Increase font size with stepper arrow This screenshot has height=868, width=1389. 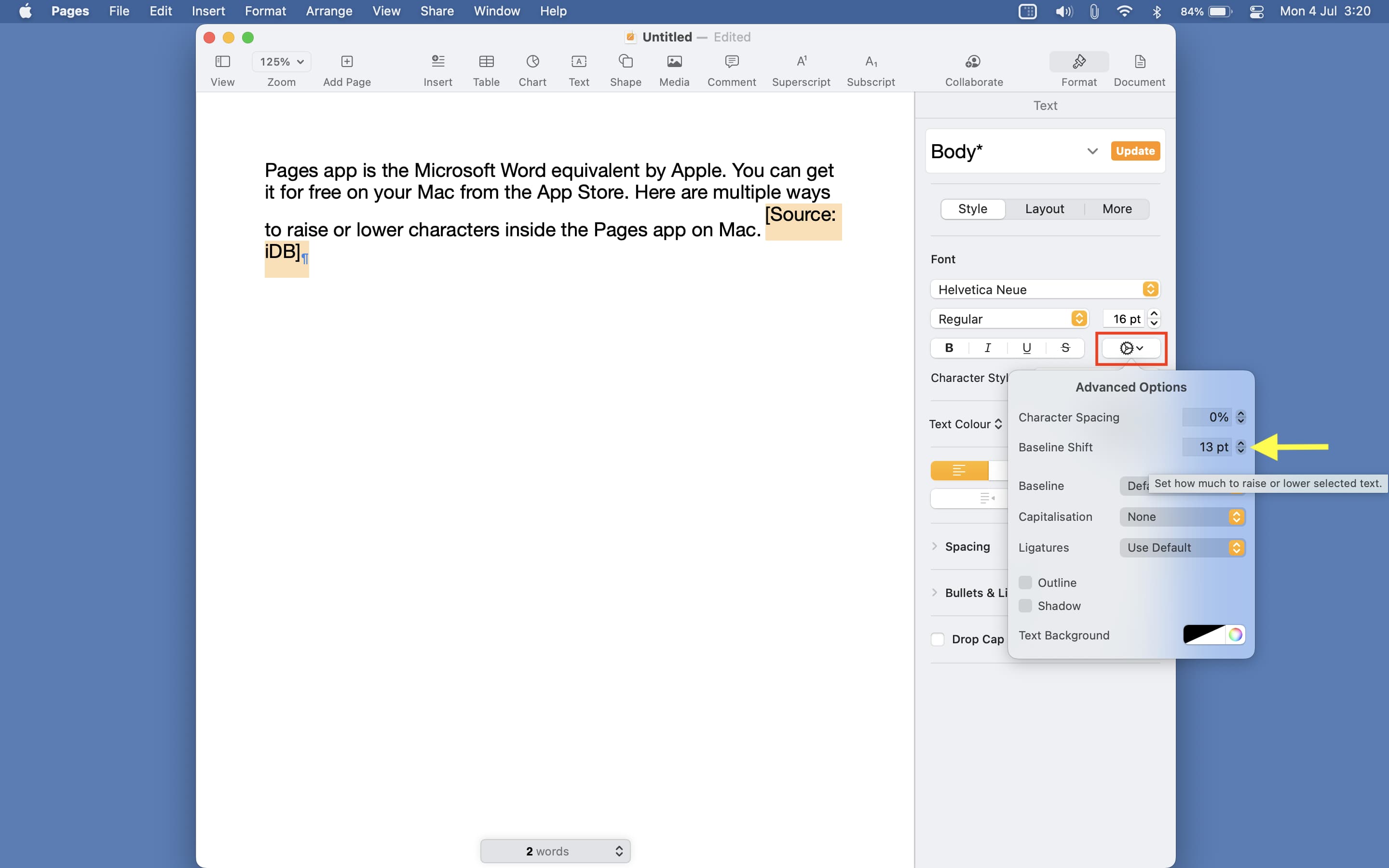pyautogui.click(x=1154, y=314)
